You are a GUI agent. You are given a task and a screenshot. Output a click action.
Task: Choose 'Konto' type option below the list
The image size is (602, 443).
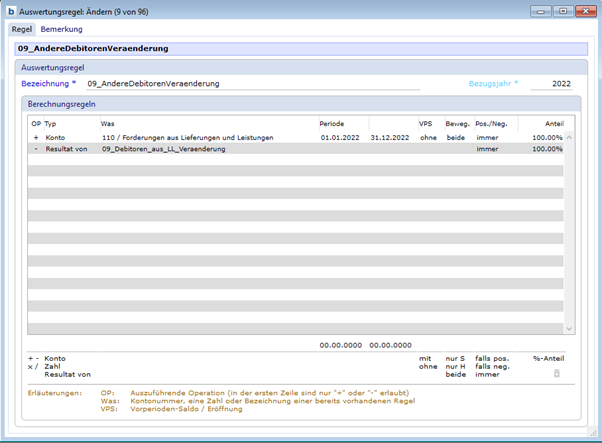pos(56,358)
